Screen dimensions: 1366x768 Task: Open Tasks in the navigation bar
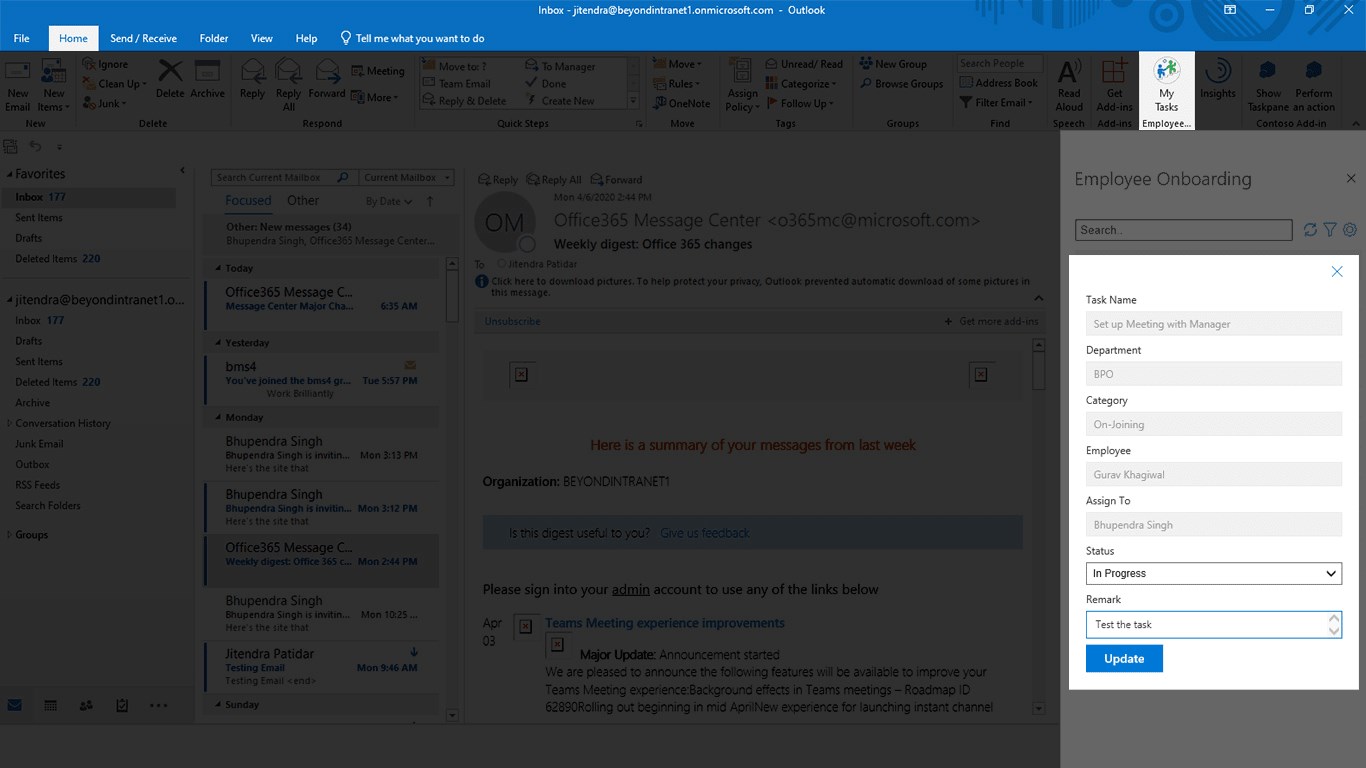(122, 705)
